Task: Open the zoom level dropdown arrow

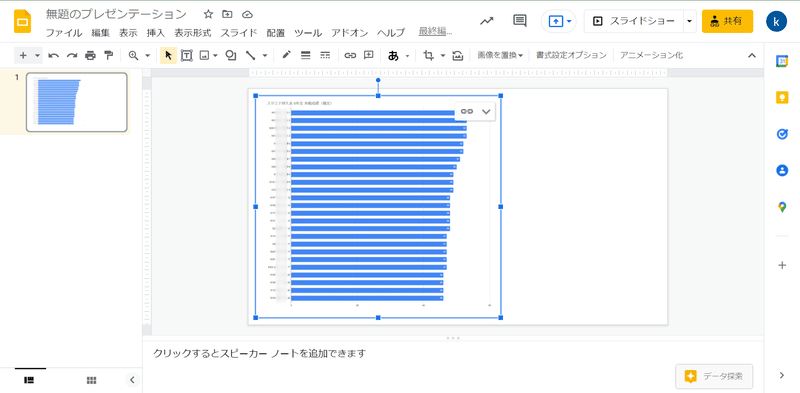Action: point(148,56)
